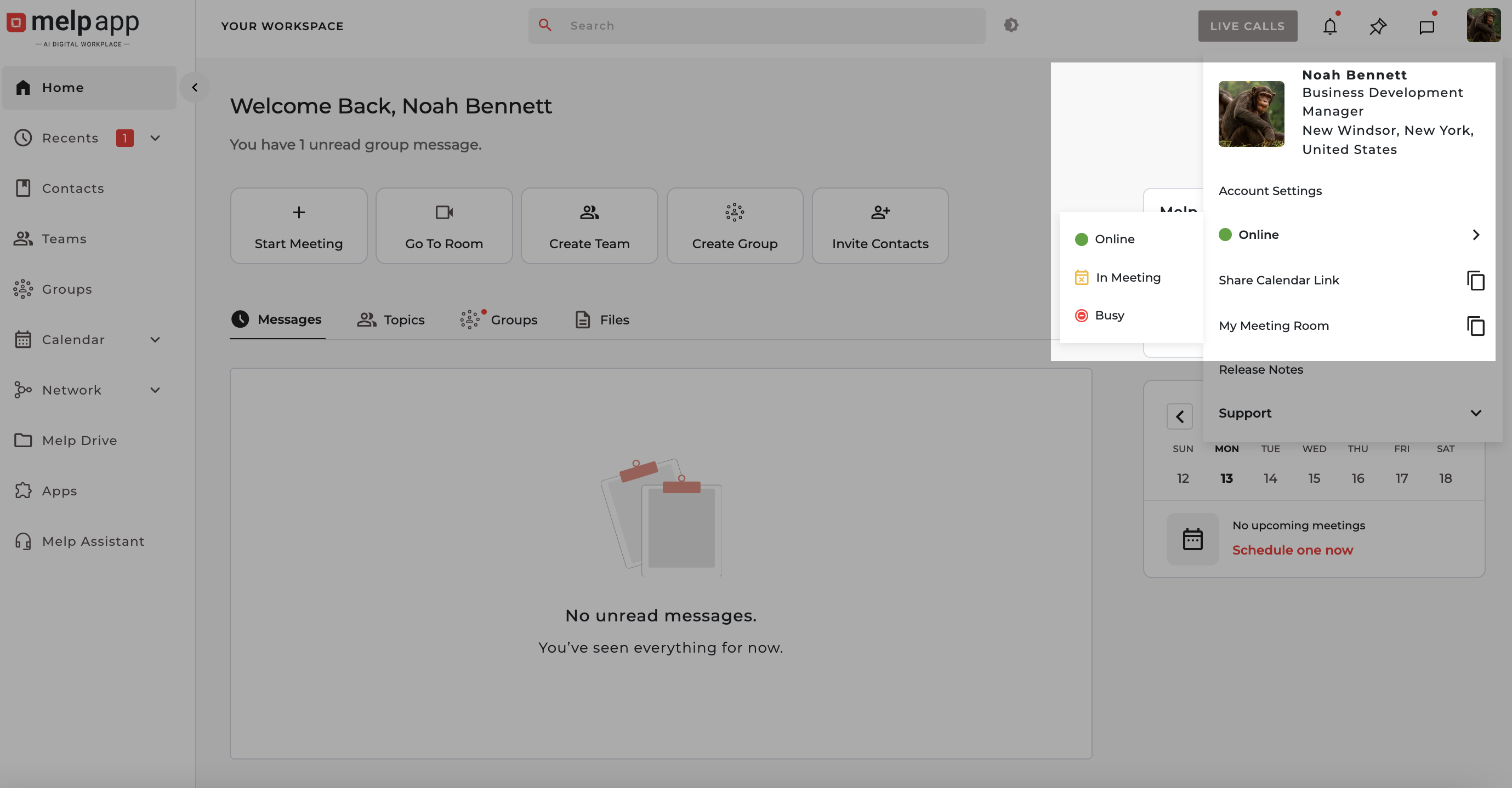Click the Invite Contacts card

tap(880, 226)
